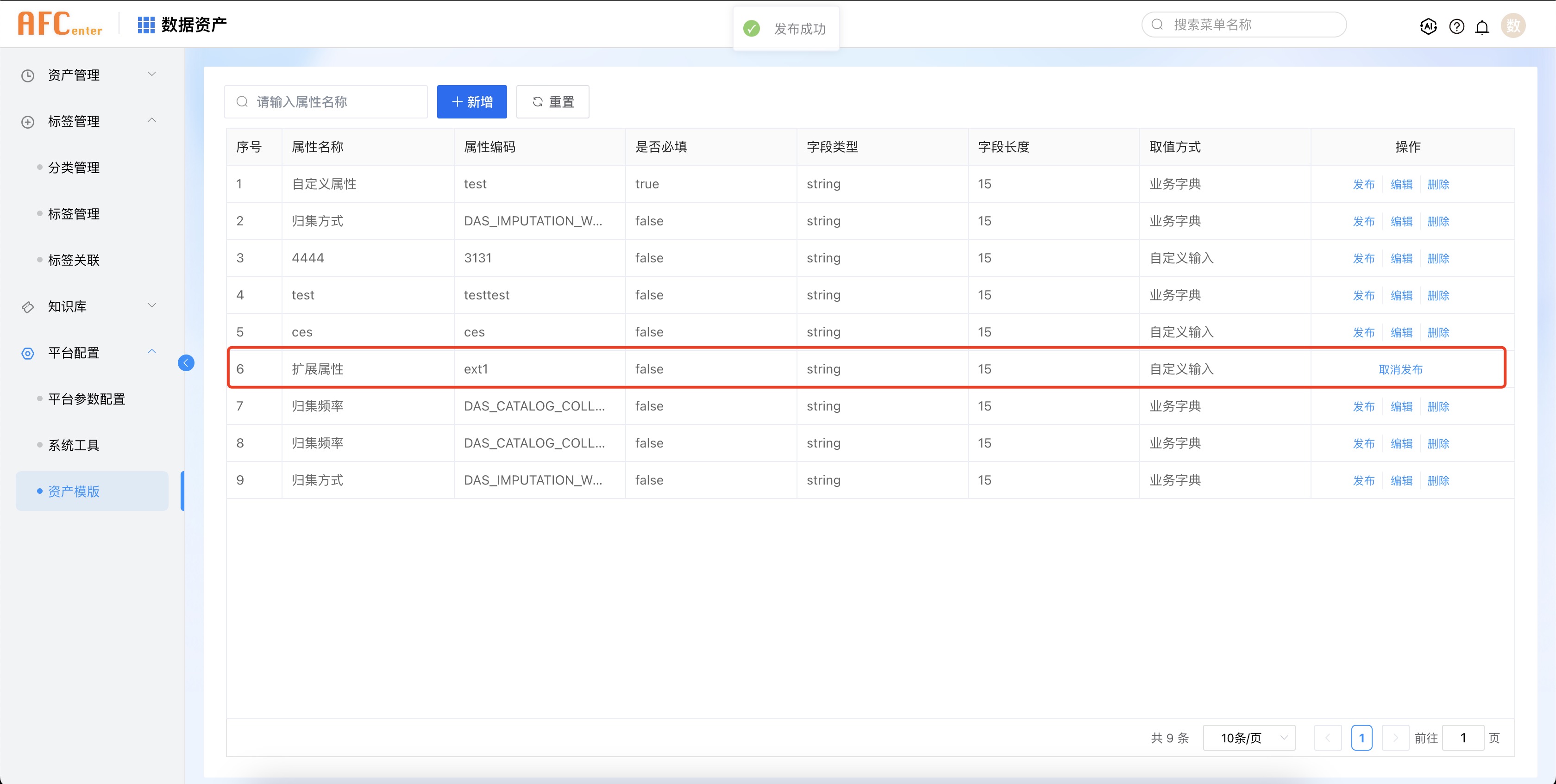1556x784 pixels.
Task: Open 标签关联 in the sidebar
Action: click(74, 260)
